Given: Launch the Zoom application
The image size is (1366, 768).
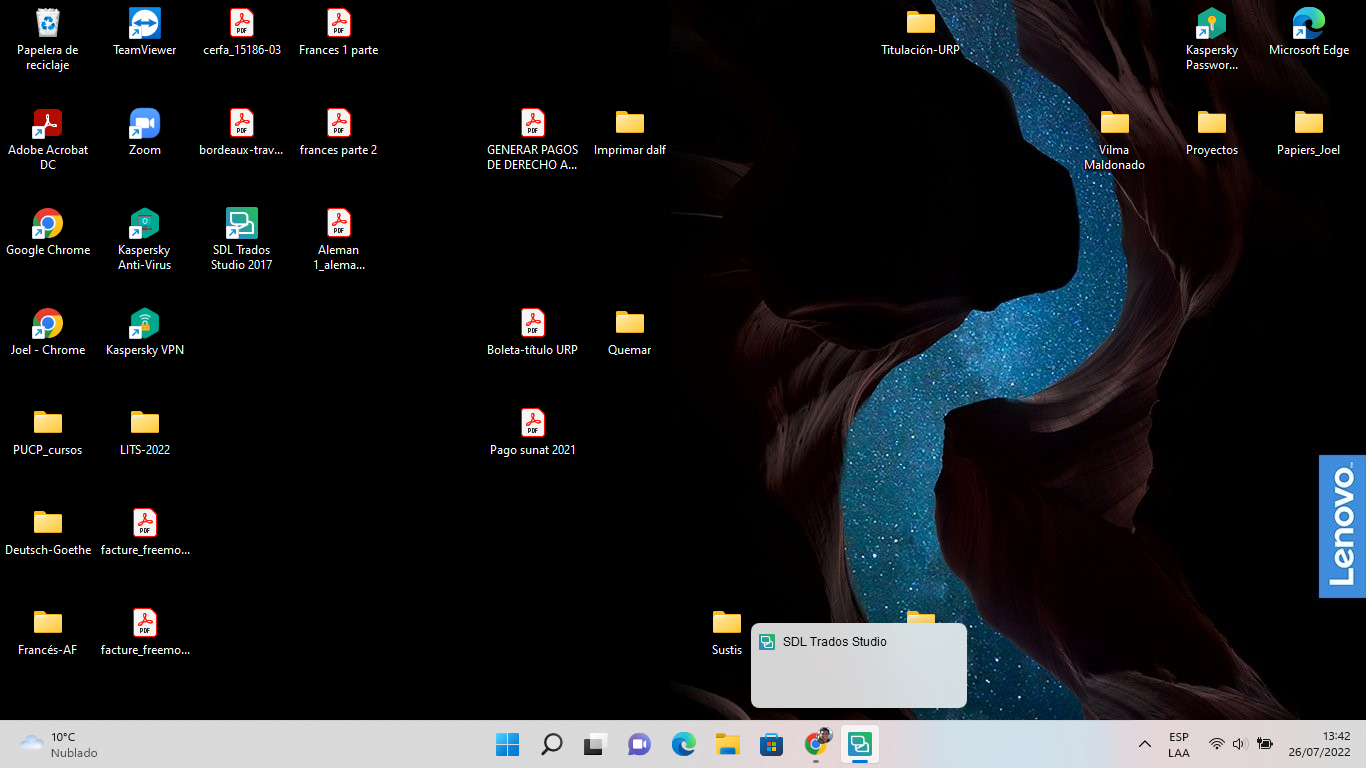Looking at the screenshot, I should tap(144, 122).
